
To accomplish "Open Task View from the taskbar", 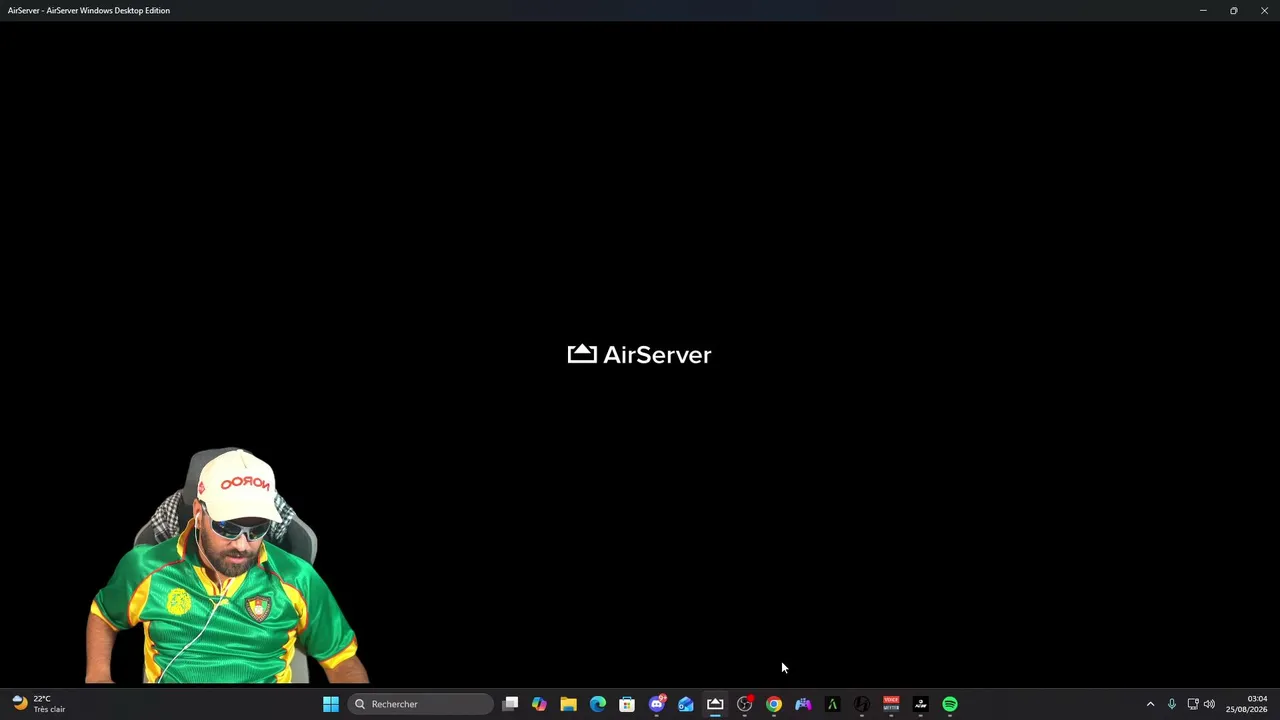I will (510, 704).
